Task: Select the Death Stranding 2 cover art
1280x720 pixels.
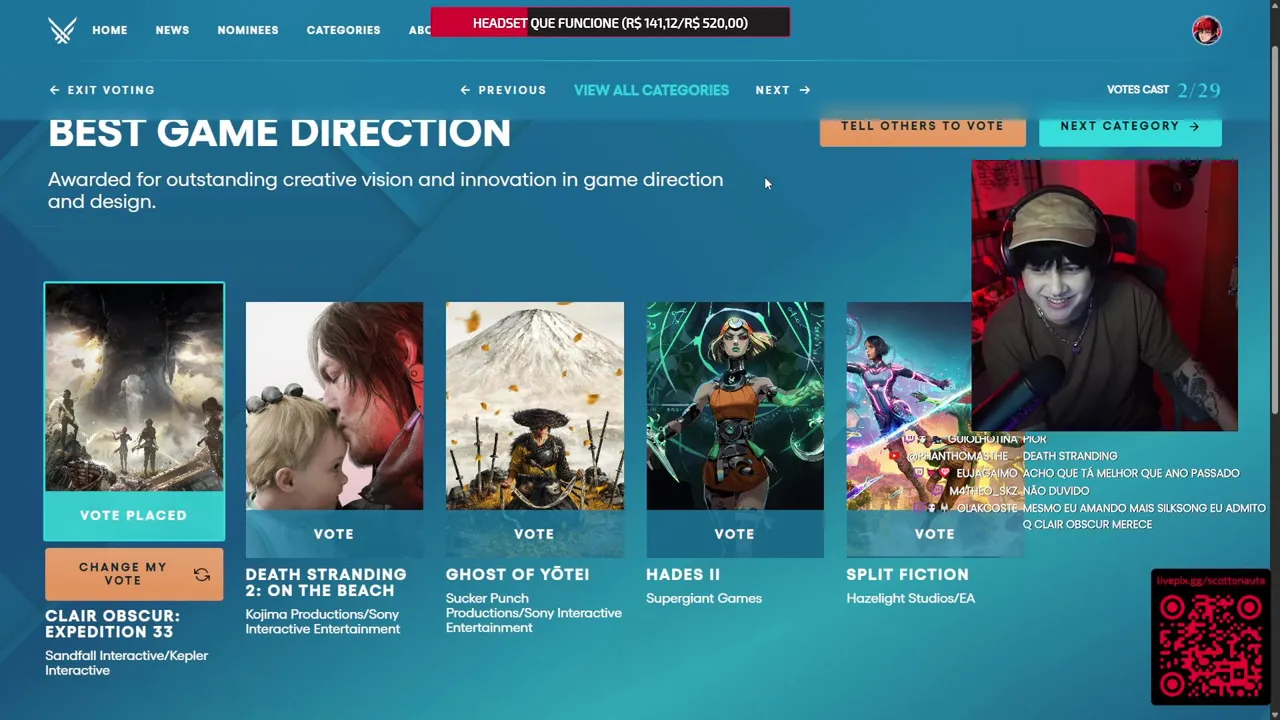Action: coord(334,406)
